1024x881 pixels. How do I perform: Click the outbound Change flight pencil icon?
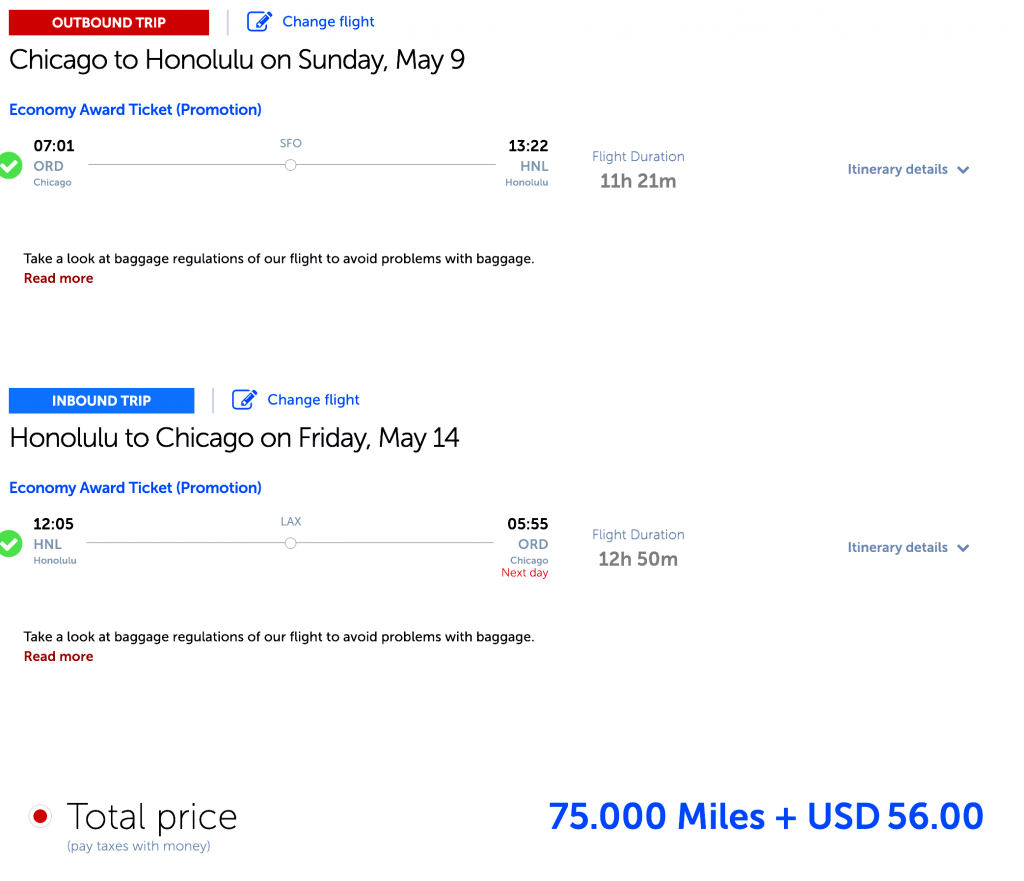tap(259, 22)
